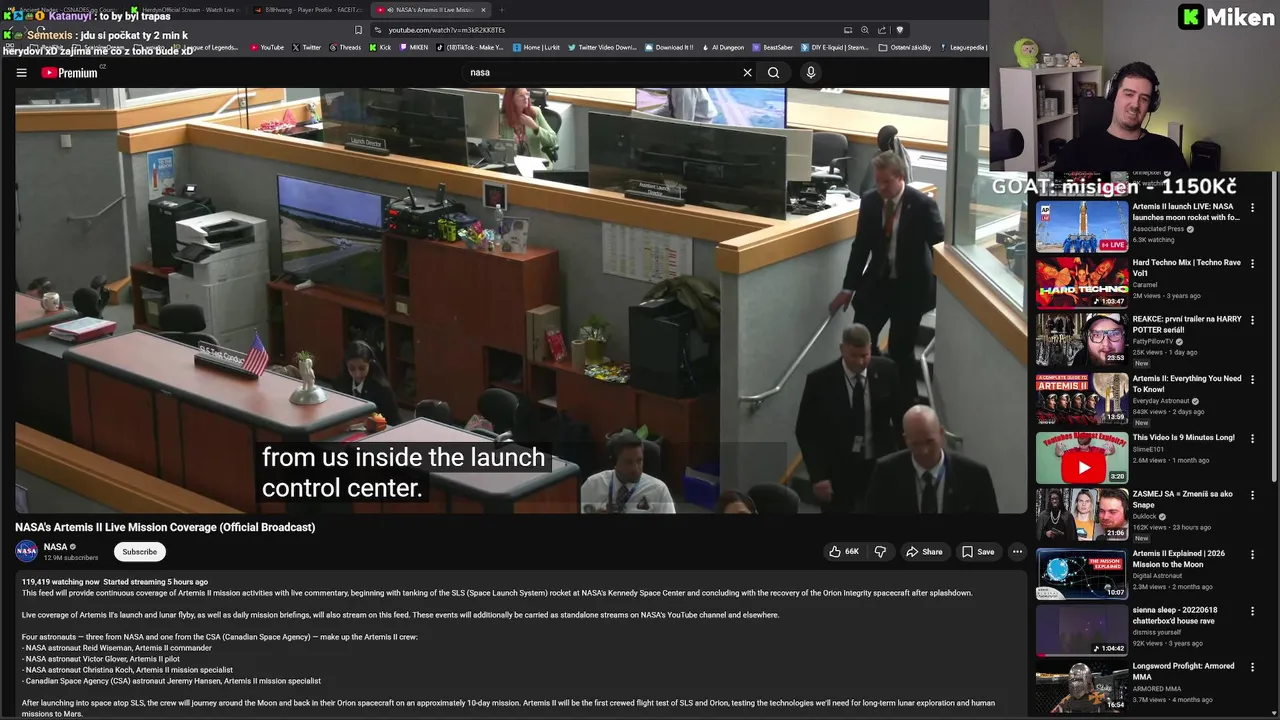Screen dimensions: 1280x720
Task: Open Artemis II launch LIVE thumbnail
Action: 1081,226
